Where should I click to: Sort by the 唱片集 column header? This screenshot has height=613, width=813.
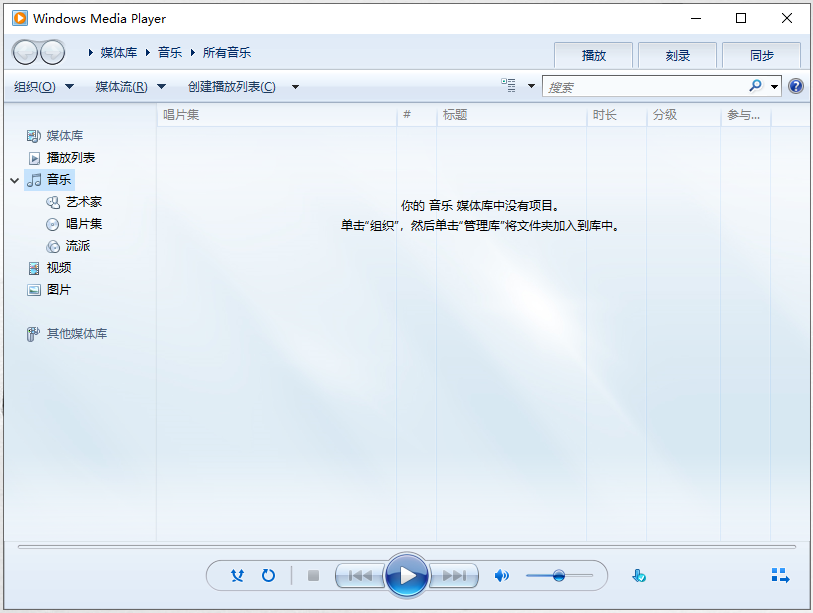(276, 115)
